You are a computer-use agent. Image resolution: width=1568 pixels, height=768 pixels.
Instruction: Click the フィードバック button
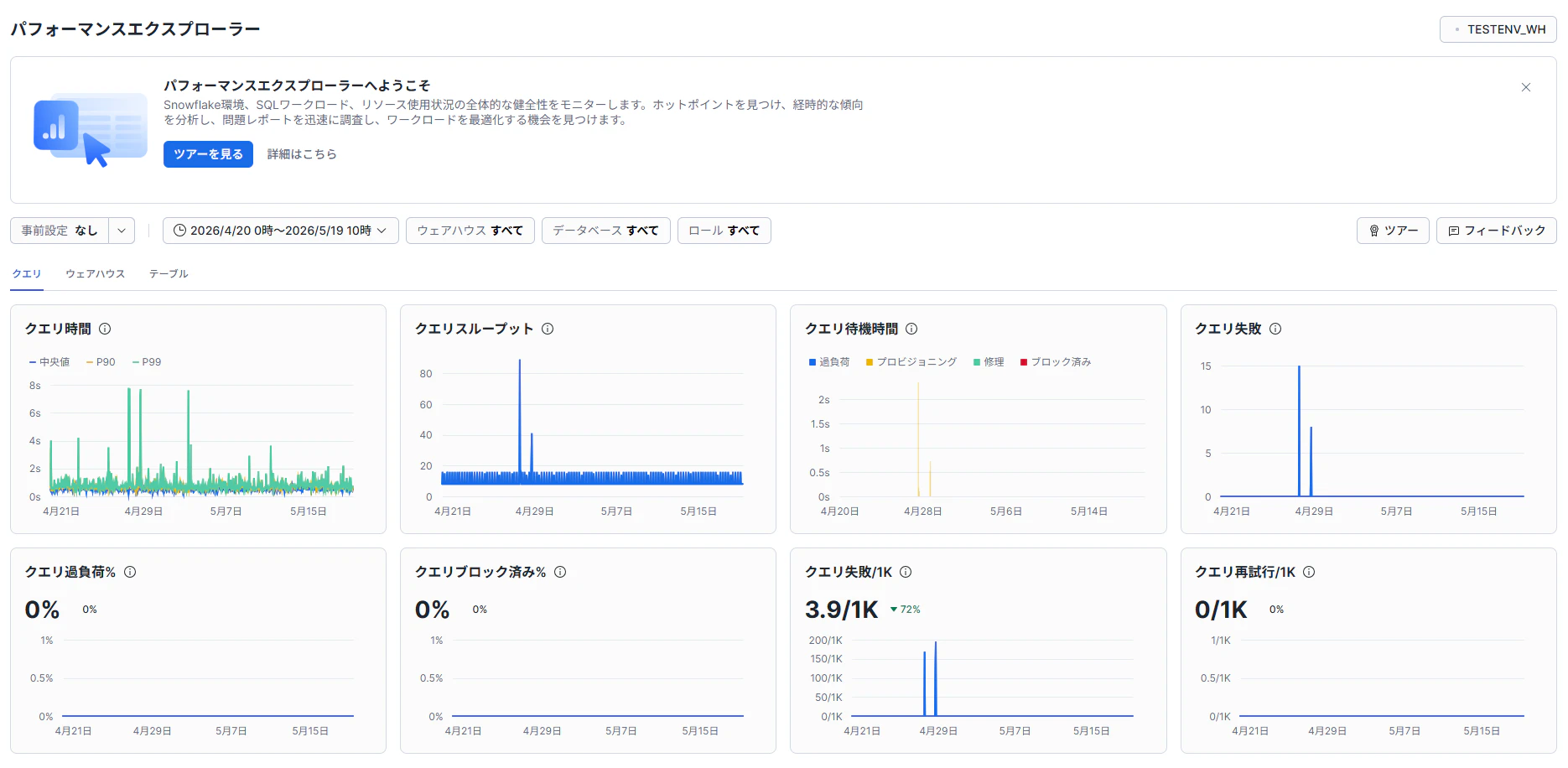pyautogui.click(x=1496, y=231)
